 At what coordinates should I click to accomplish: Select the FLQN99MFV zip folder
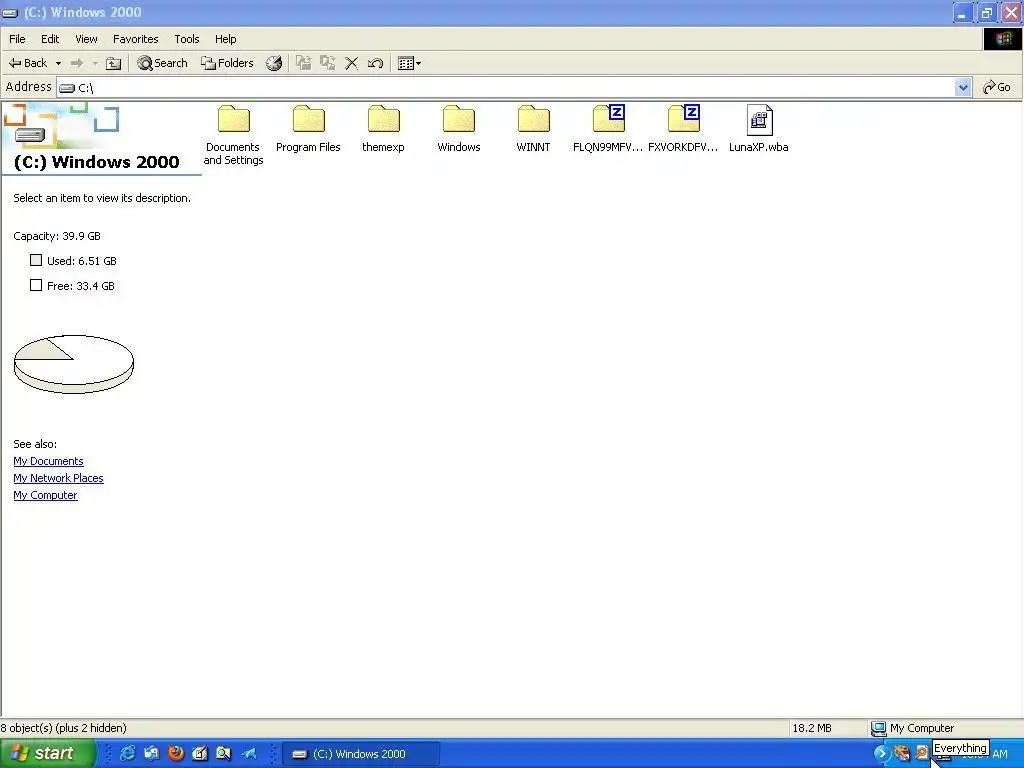click(x=608, y=129)
